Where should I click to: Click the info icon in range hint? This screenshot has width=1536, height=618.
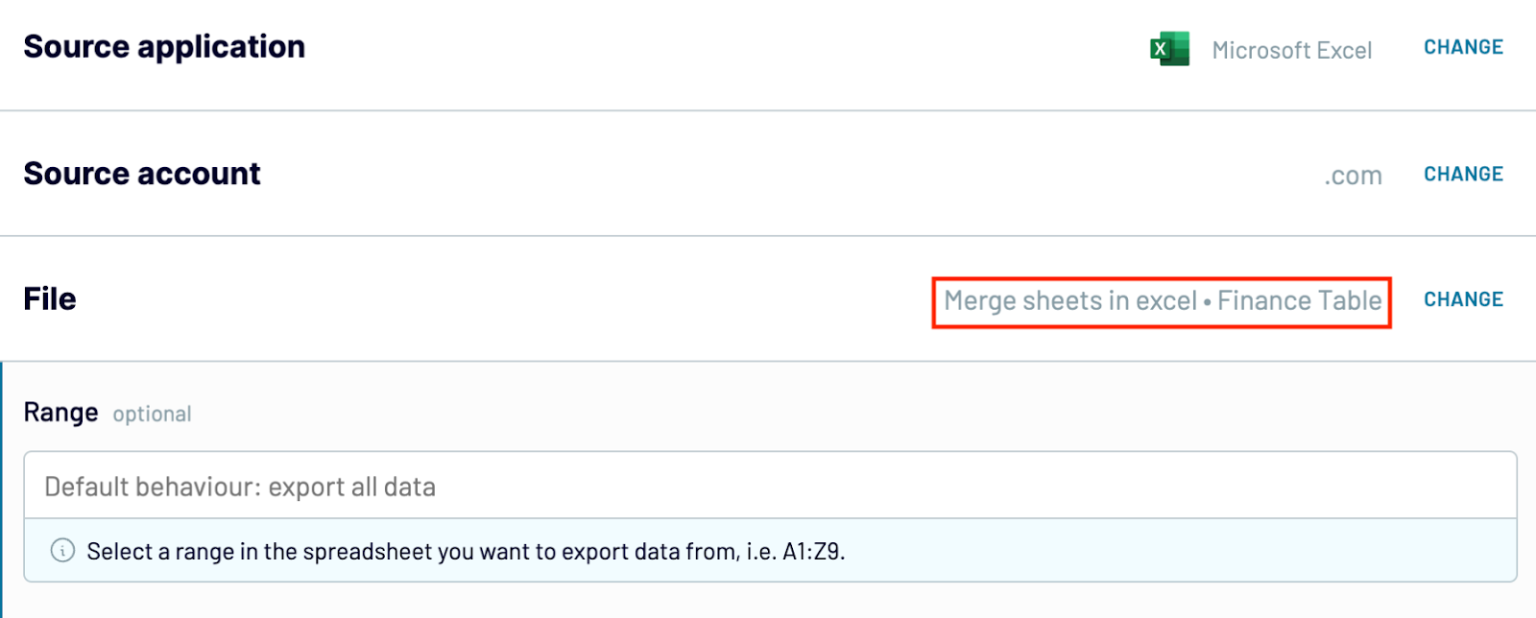tap(63, 551)
